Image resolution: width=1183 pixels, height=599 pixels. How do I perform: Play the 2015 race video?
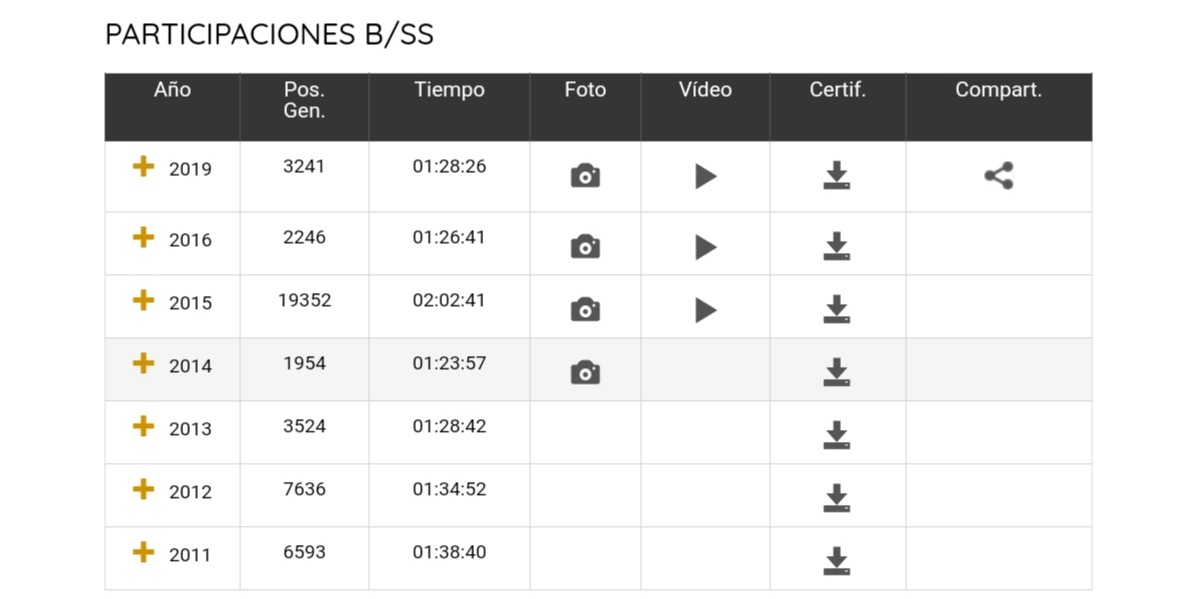[x=705, y=309]
